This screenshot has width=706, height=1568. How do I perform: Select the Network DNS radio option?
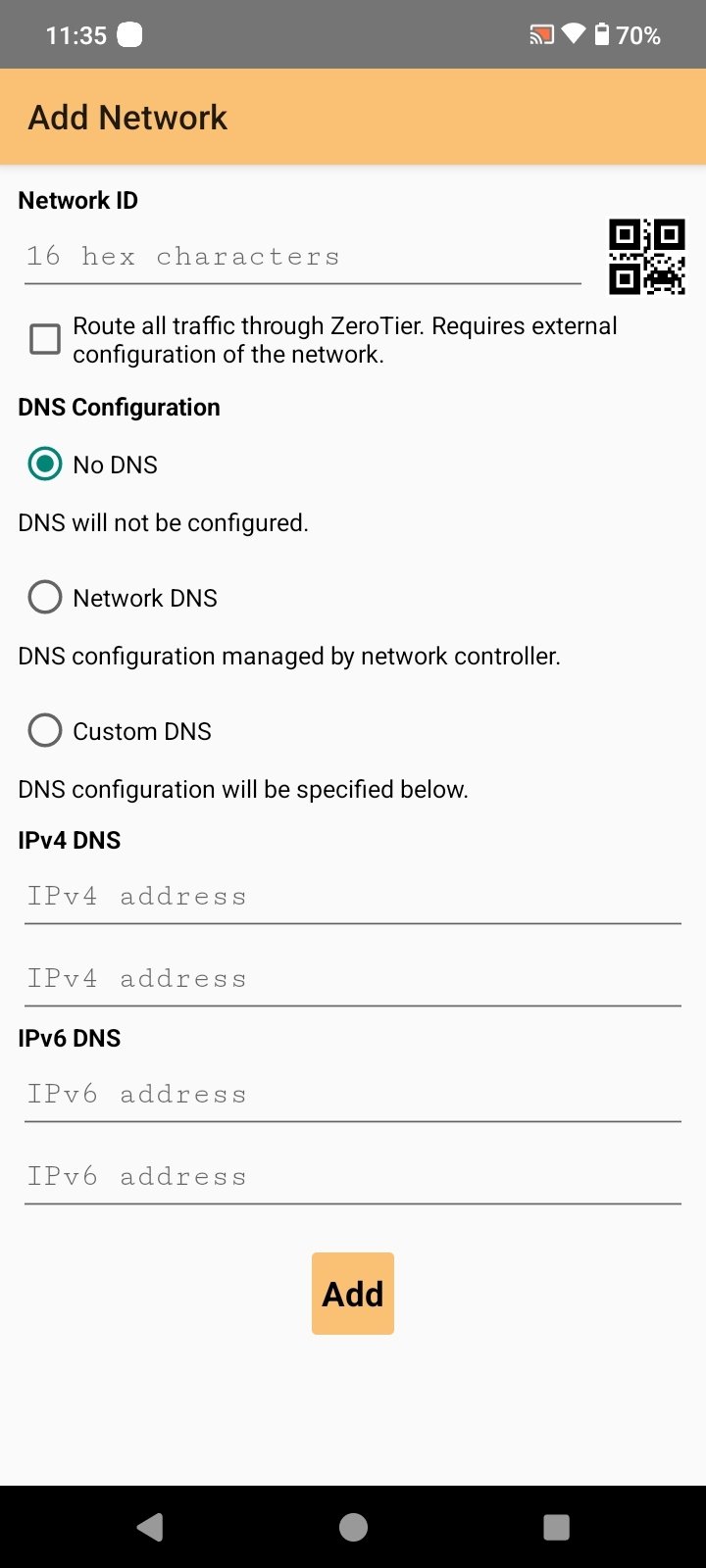[45, 598]
